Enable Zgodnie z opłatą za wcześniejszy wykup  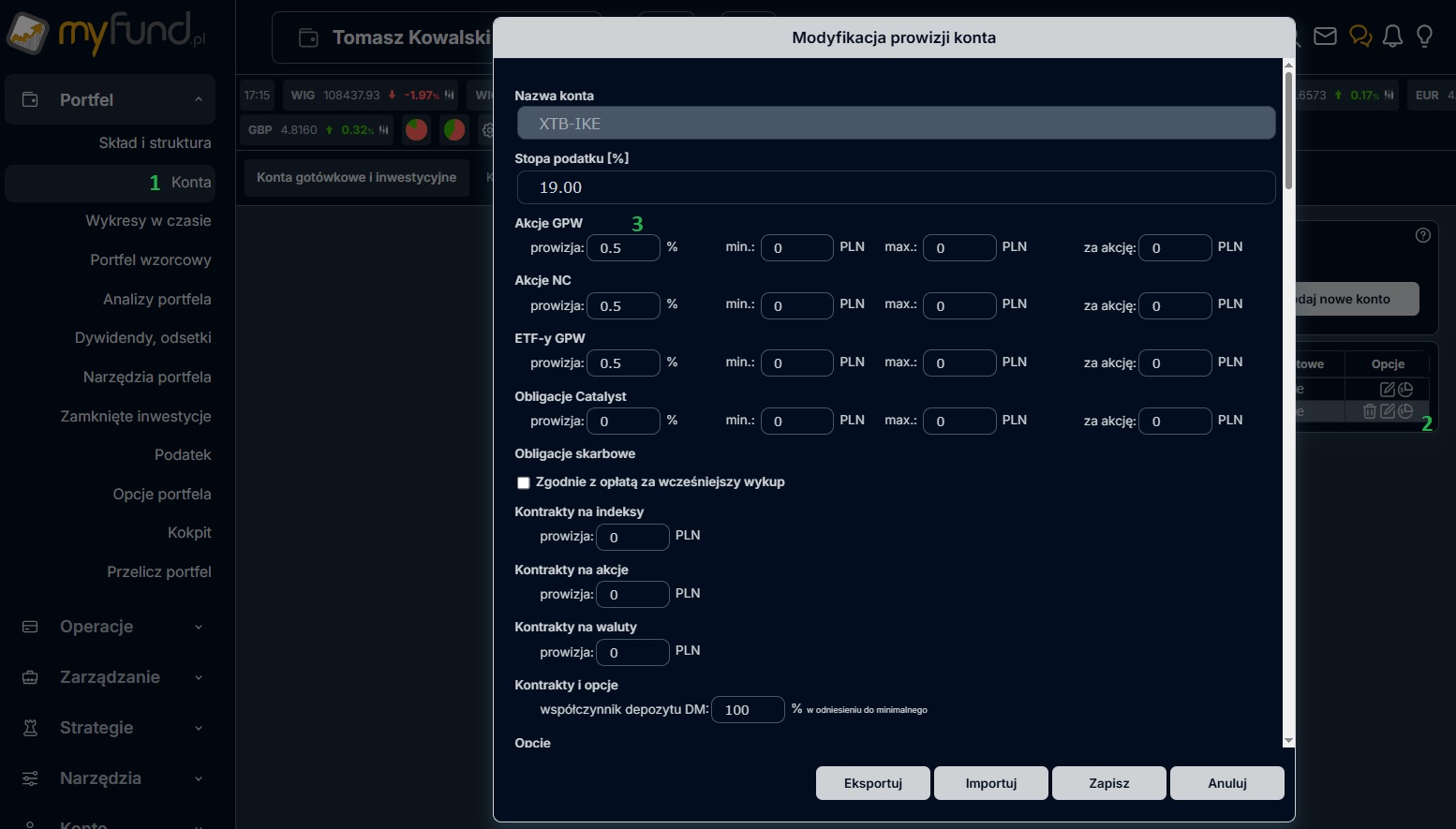point(524,483)
